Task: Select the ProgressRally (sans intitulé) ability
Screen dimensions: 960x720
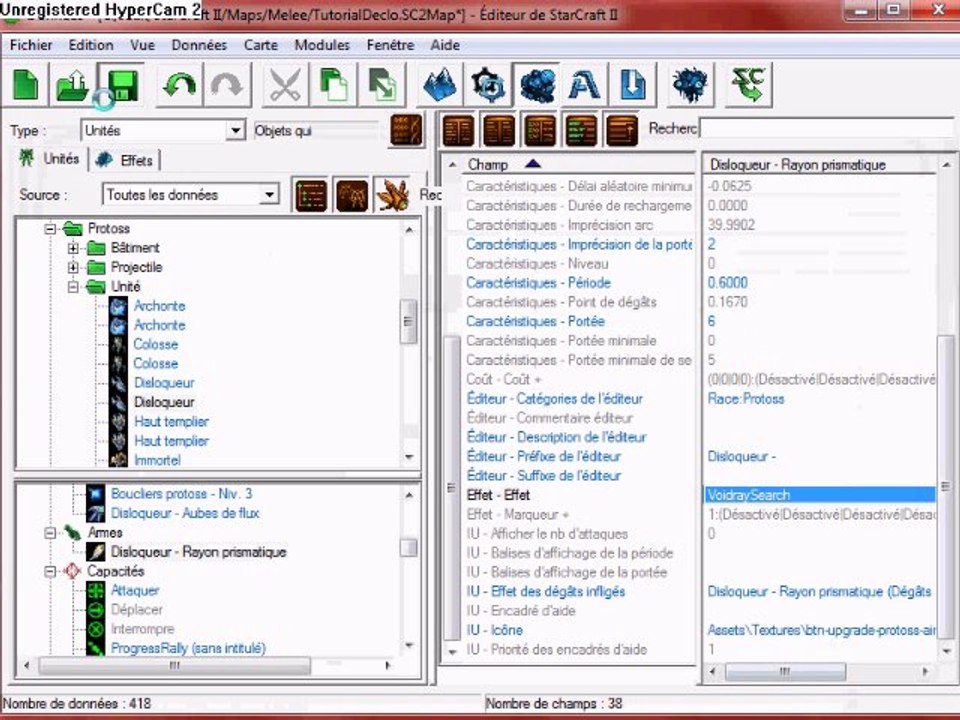Action: coord(188,648)
